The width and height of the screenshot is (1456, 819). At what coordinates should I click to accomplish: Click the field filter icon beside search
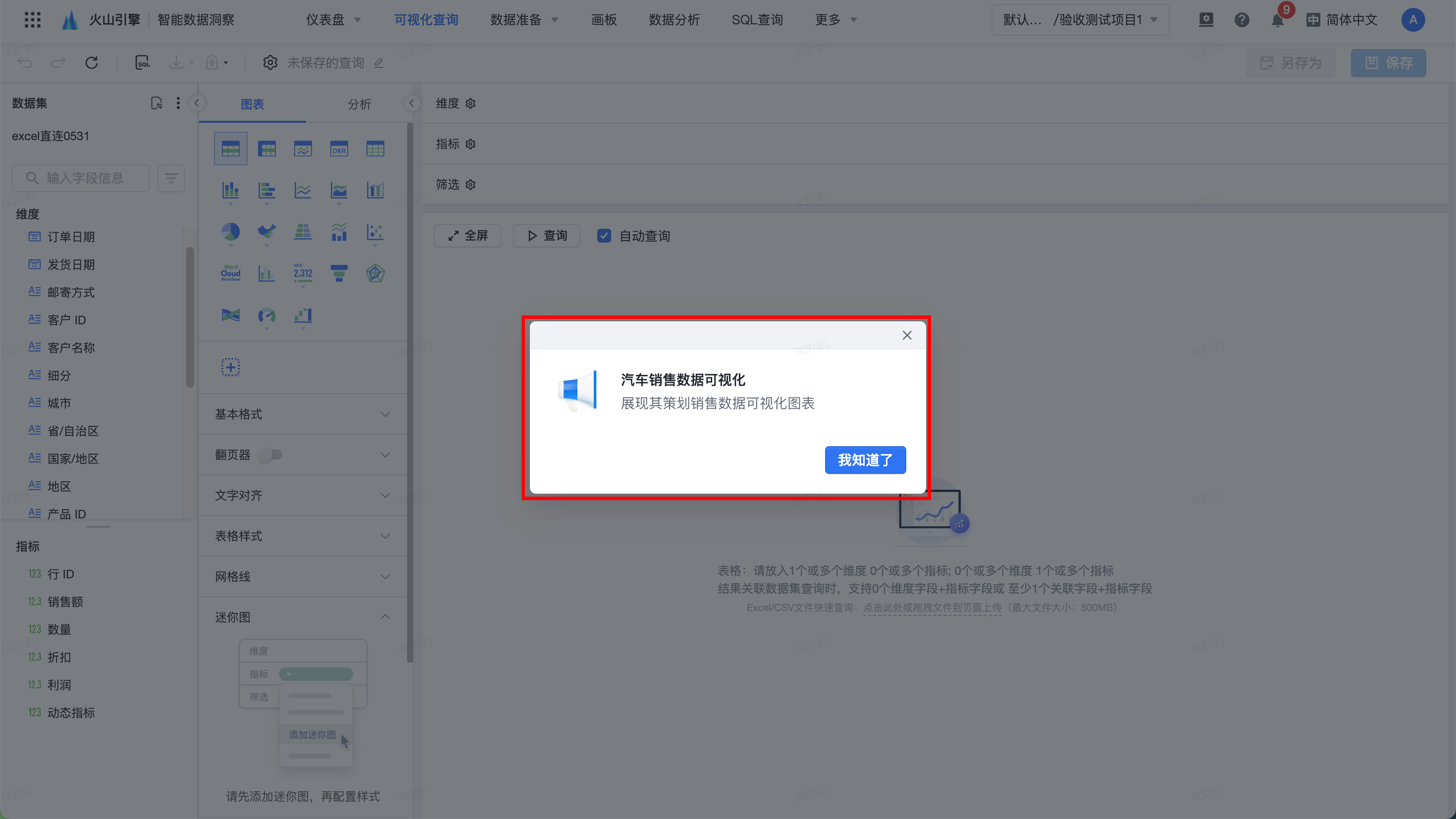pyautogui.click(x=171, y=178)
